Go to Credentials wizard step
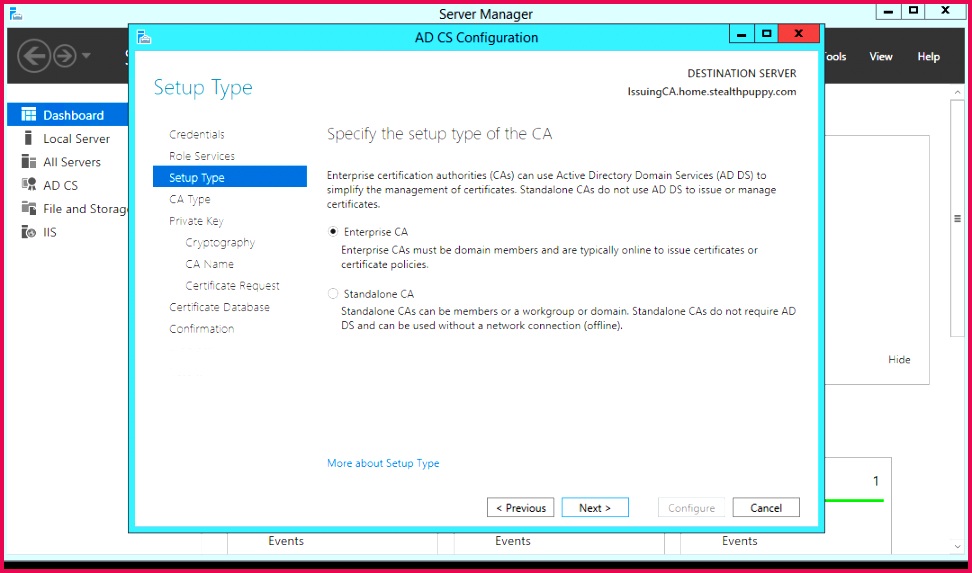Screen dimensions: 972x573 197,135
